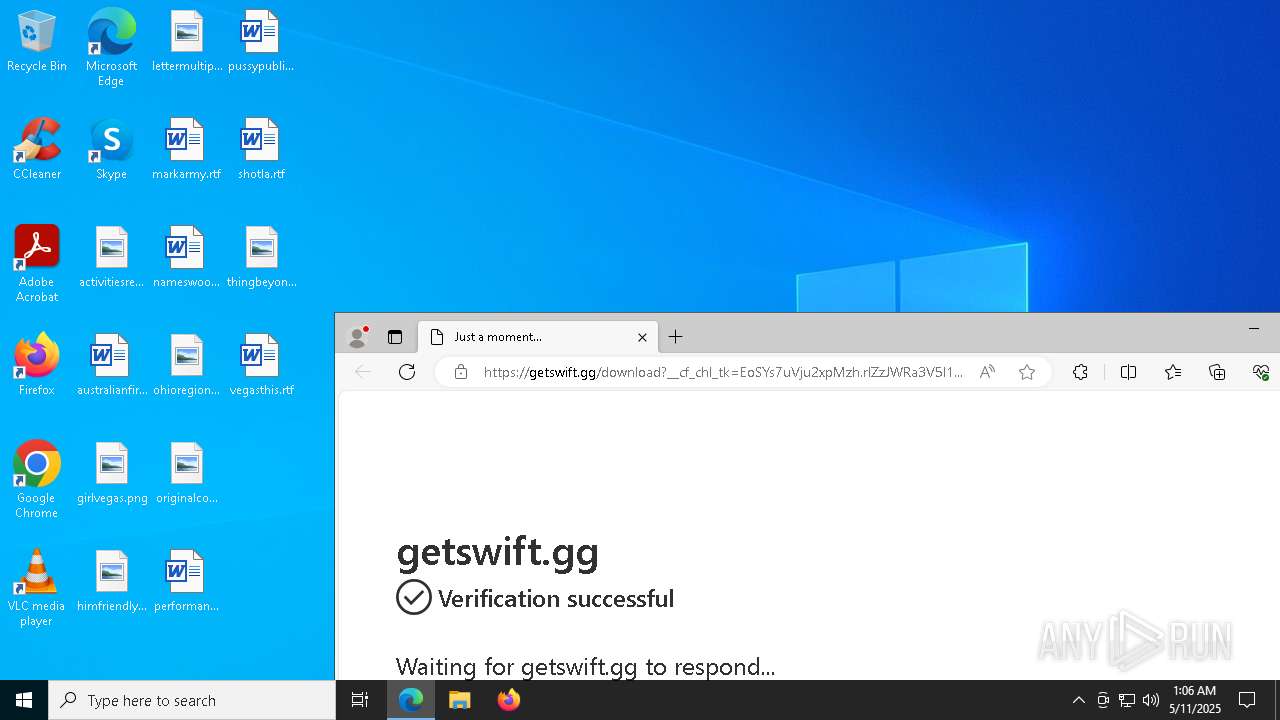
Task: Click the getswift.gg heading text
Action: click(x=498, y=553)
